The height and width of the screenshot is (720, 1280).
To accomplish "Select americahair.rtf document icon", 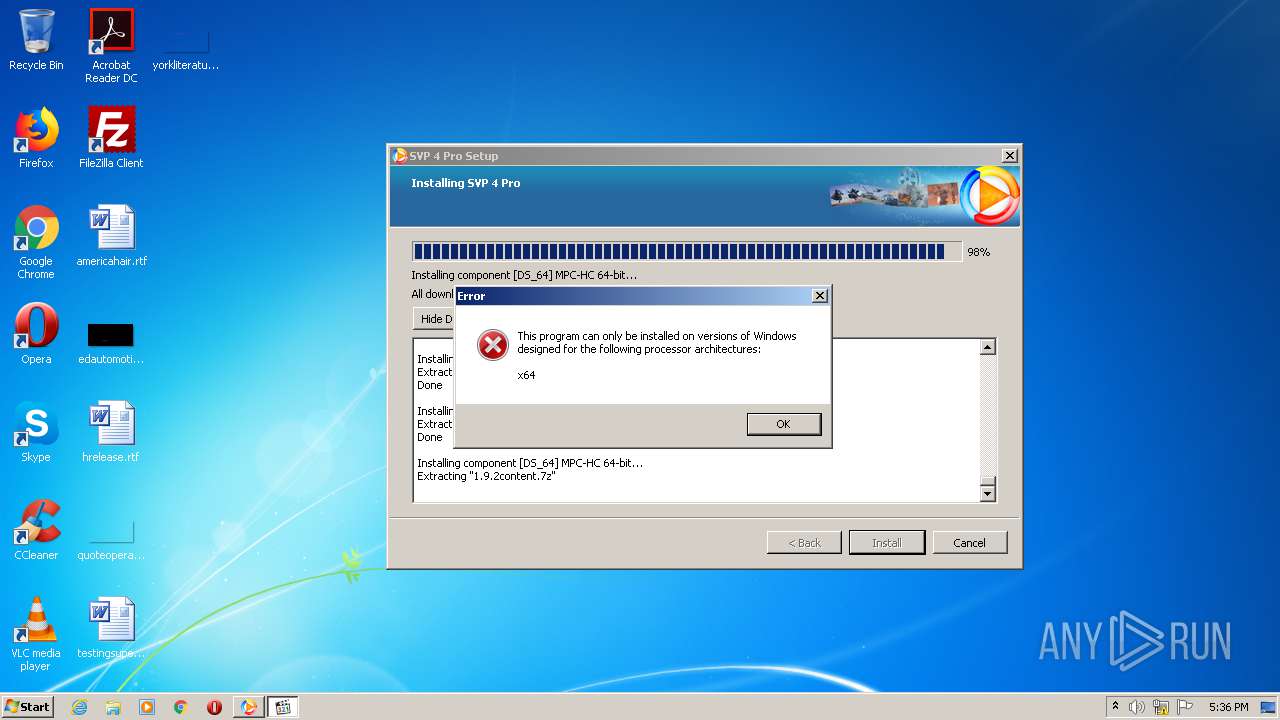I will click(111, 236).
